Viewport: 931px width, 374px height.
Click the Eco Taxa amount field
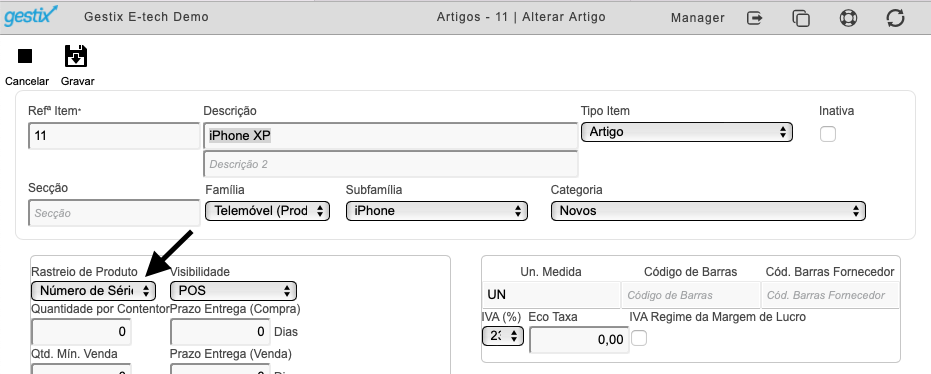pos(579,340)
